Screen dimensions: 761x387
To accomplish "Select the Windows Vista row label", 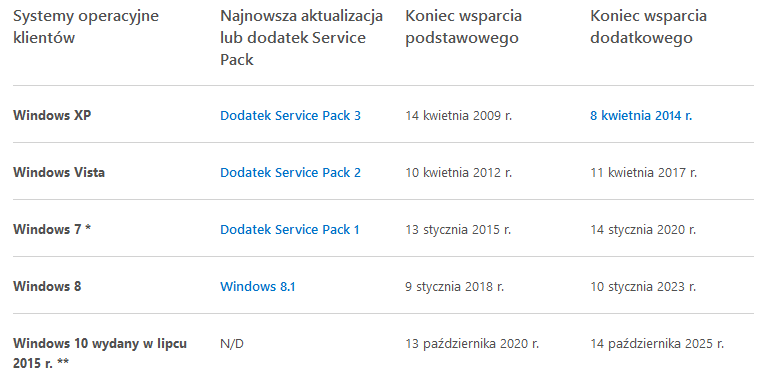I will (59, 172).
